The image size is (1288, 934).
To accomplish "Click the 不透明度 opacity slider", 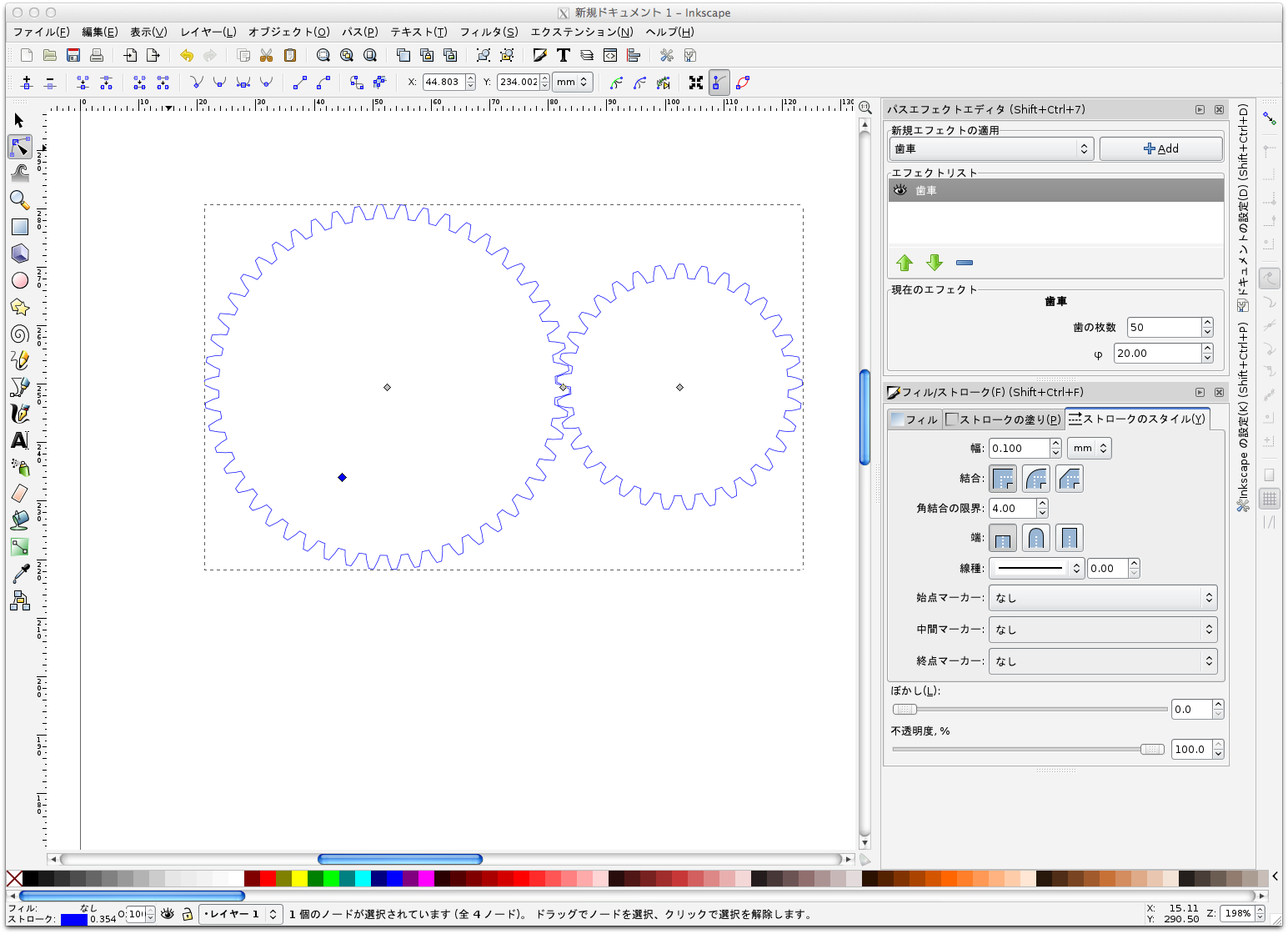I will pos(1030,749).
